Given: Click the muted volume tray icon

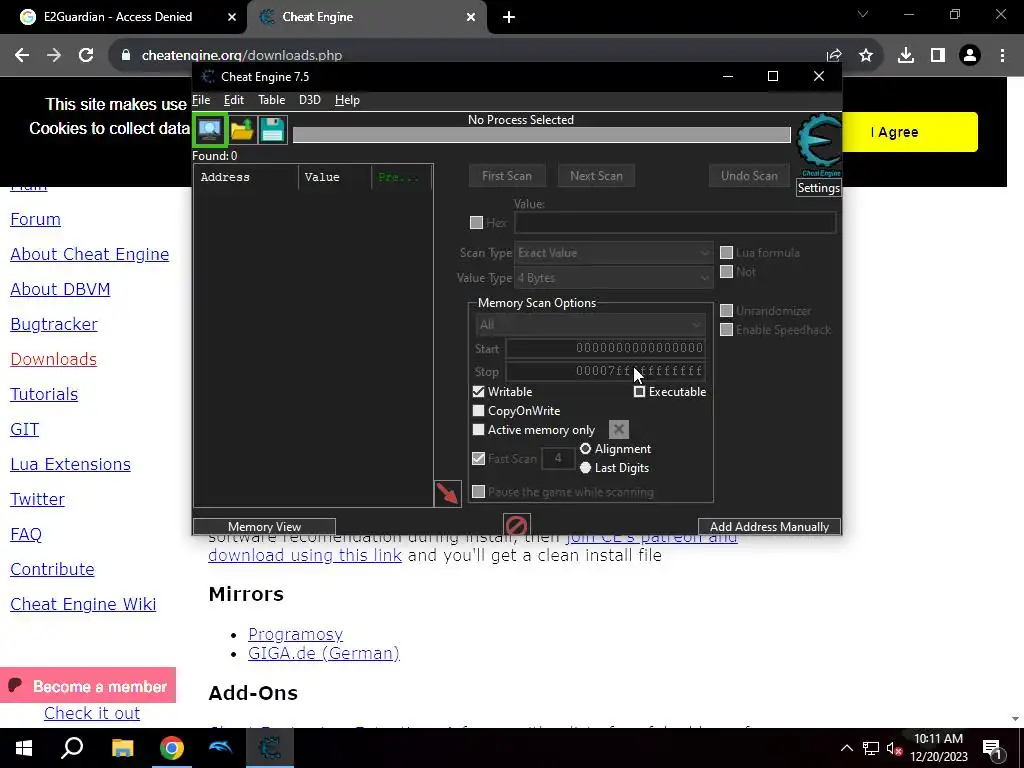Looking at the screenshot, I should click(894, 748).
